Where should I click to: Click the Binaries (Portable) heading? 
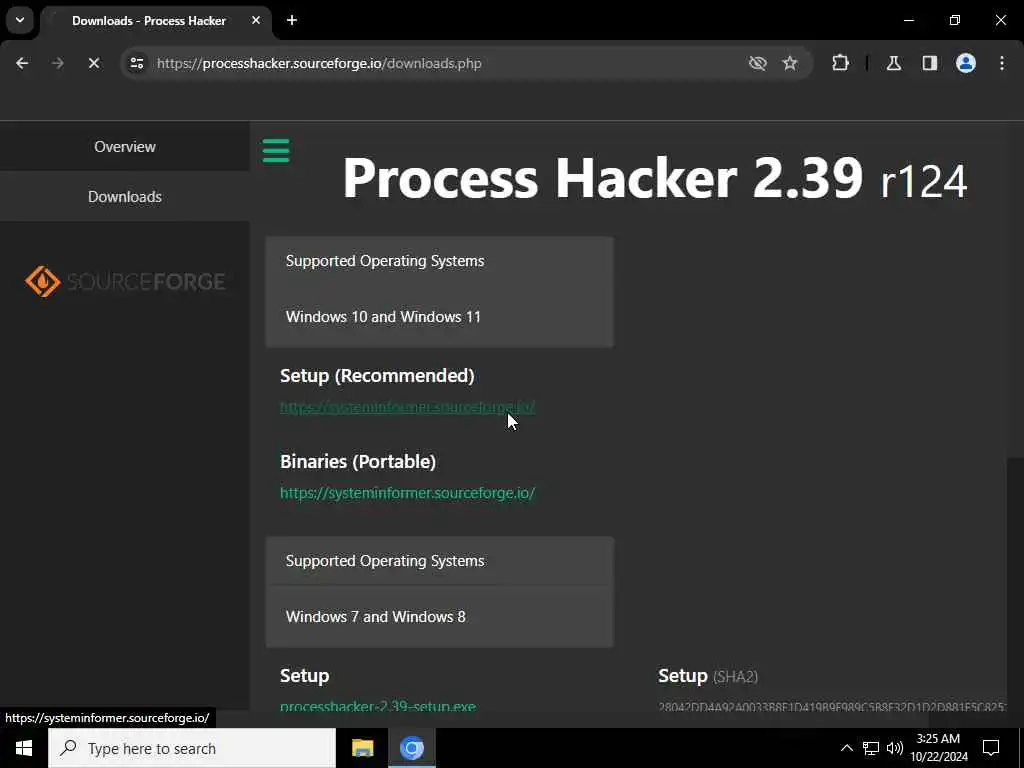click(x=358, y=462)
